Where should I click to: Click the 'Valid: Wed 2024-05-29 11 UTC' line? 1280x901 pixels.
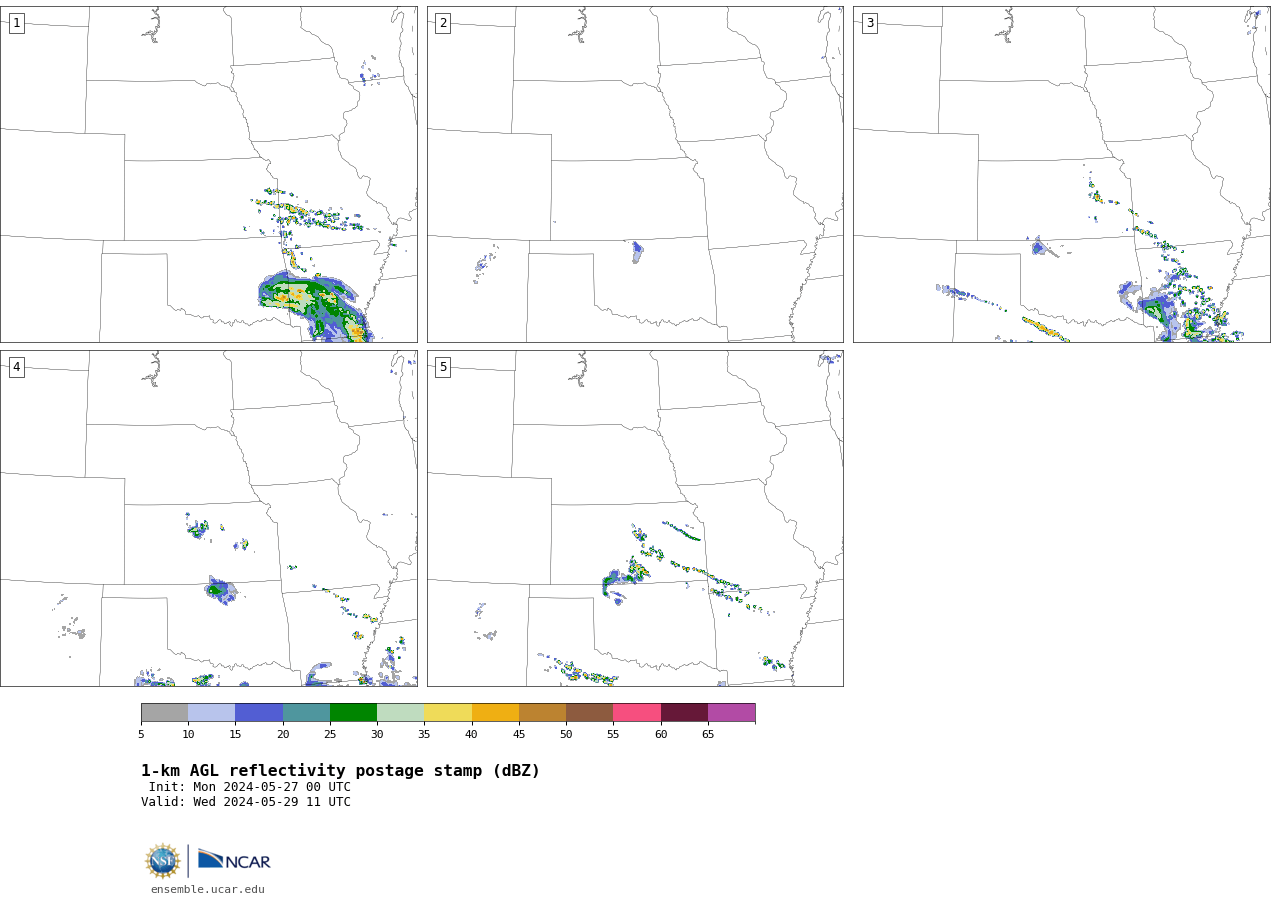pyautogui.click(x=246, y=802)
